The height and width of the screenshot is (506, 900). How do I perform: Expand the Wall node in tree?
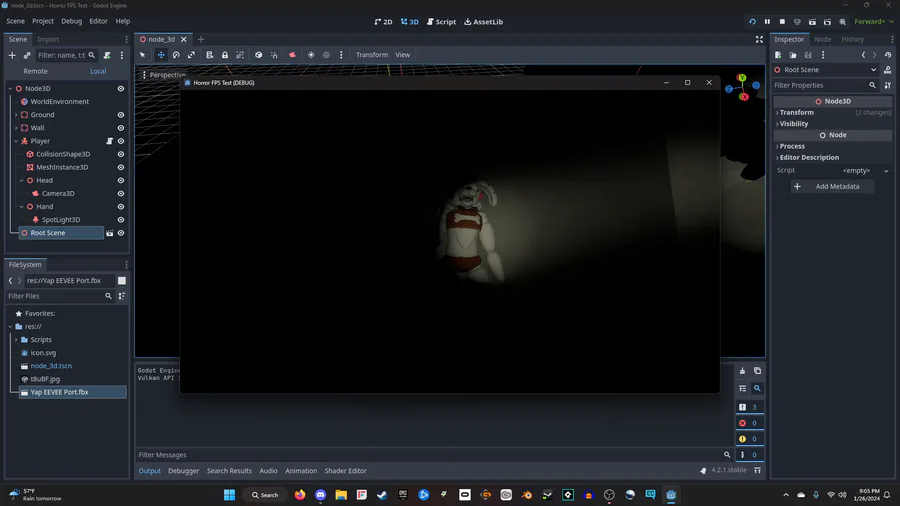point(16,128)
